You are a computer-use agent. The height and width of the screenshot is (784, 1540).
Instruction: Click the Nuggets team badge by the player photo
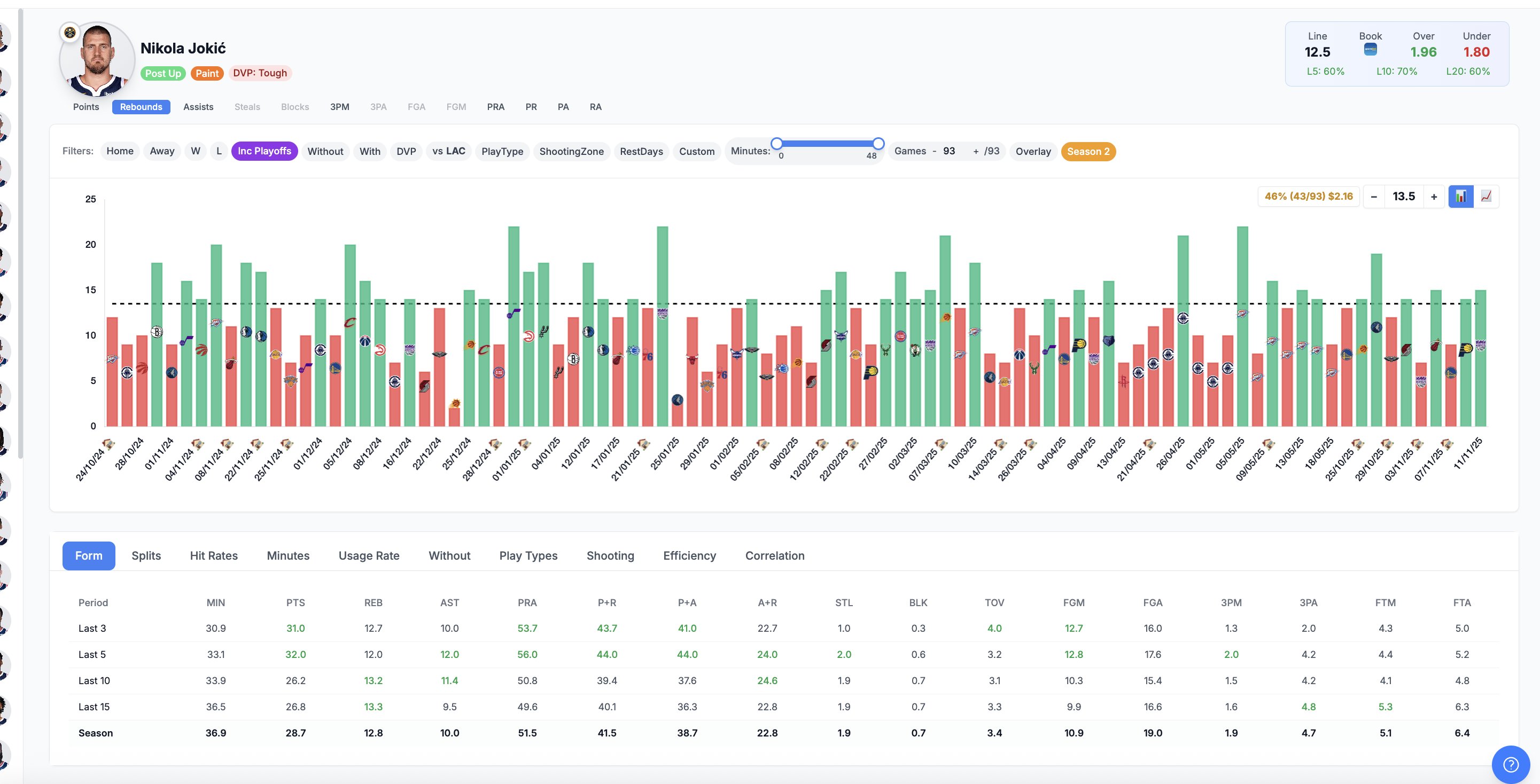pos(70,32)
